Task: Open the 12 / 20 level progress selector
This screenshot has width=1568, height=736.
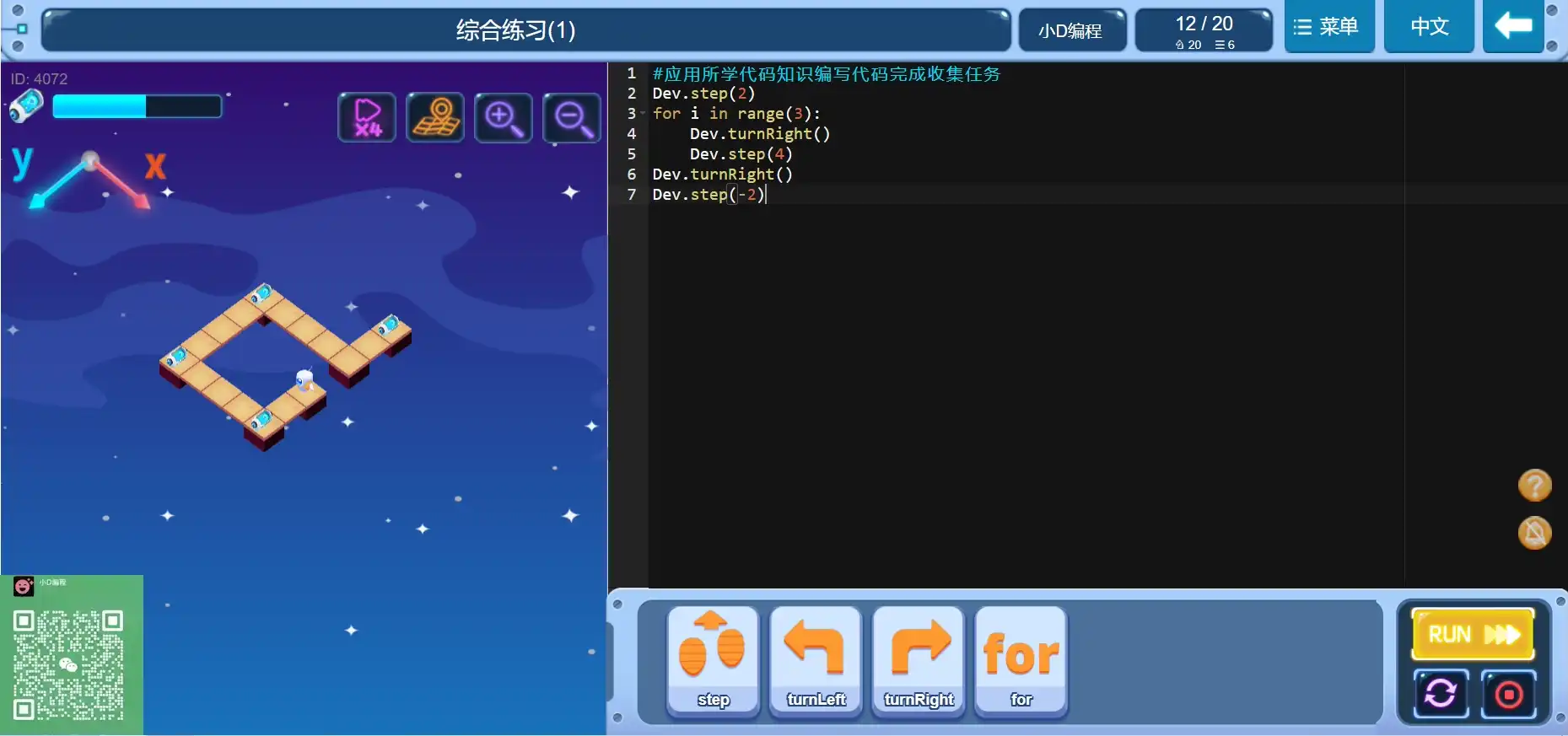Action: 1204,30
